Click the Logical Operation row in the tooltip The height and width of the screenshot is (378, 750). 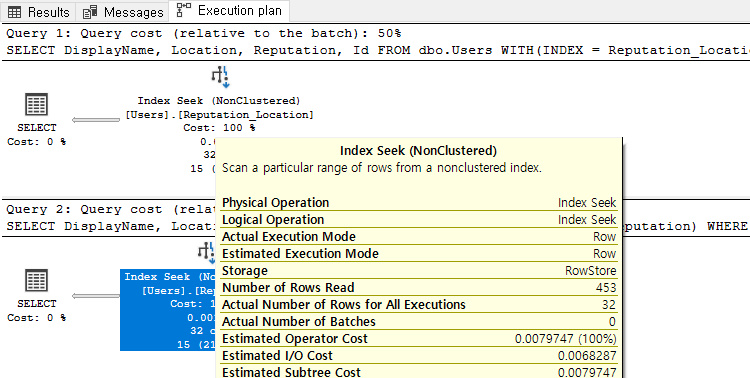(419, 220)
